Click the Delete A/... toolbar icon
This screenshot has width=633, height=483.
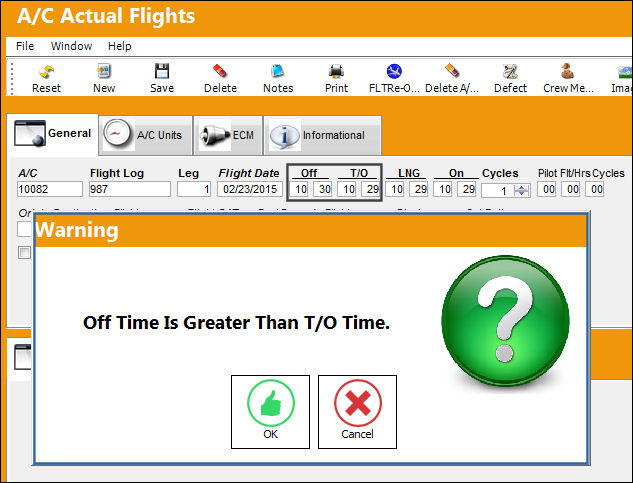[x=452, y=78]
